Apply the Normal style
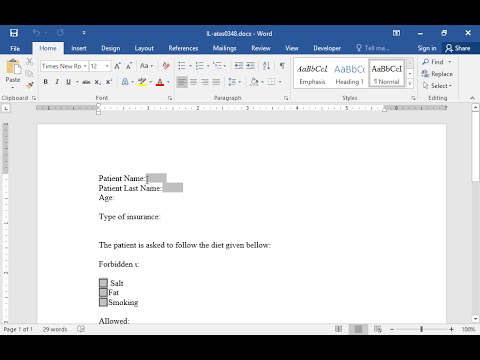The width and height of the screenshot is (480, 360). click(x=387, y=74)
